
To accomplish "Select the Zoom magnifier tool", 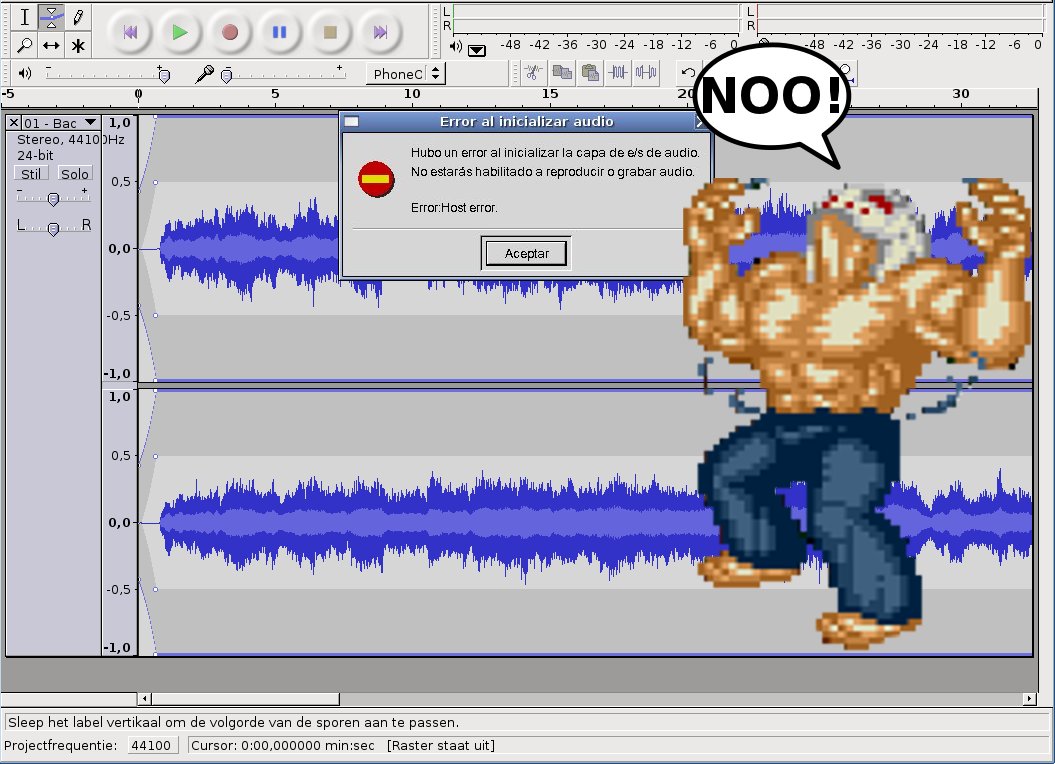I will [25, 45].
